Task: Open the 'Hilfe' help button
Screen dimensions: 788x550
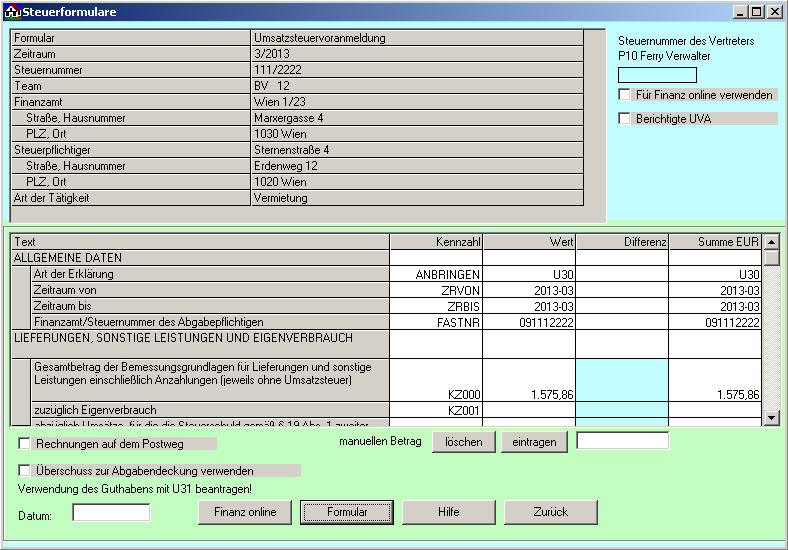Action: click(x=449, y=512)
